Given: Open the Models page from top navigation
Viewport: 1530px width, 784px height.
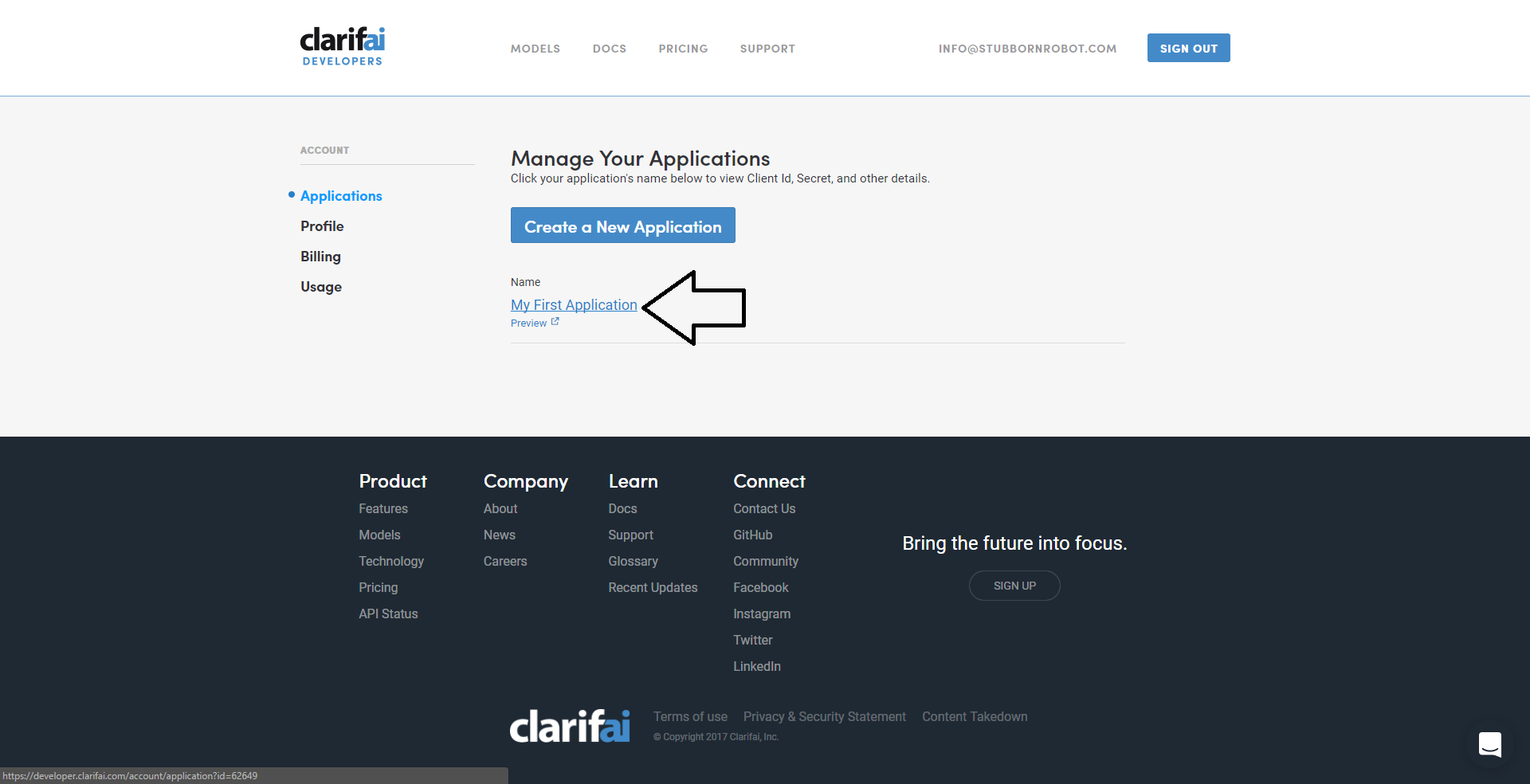Looking at the screenshot, I should click(535, 49).
